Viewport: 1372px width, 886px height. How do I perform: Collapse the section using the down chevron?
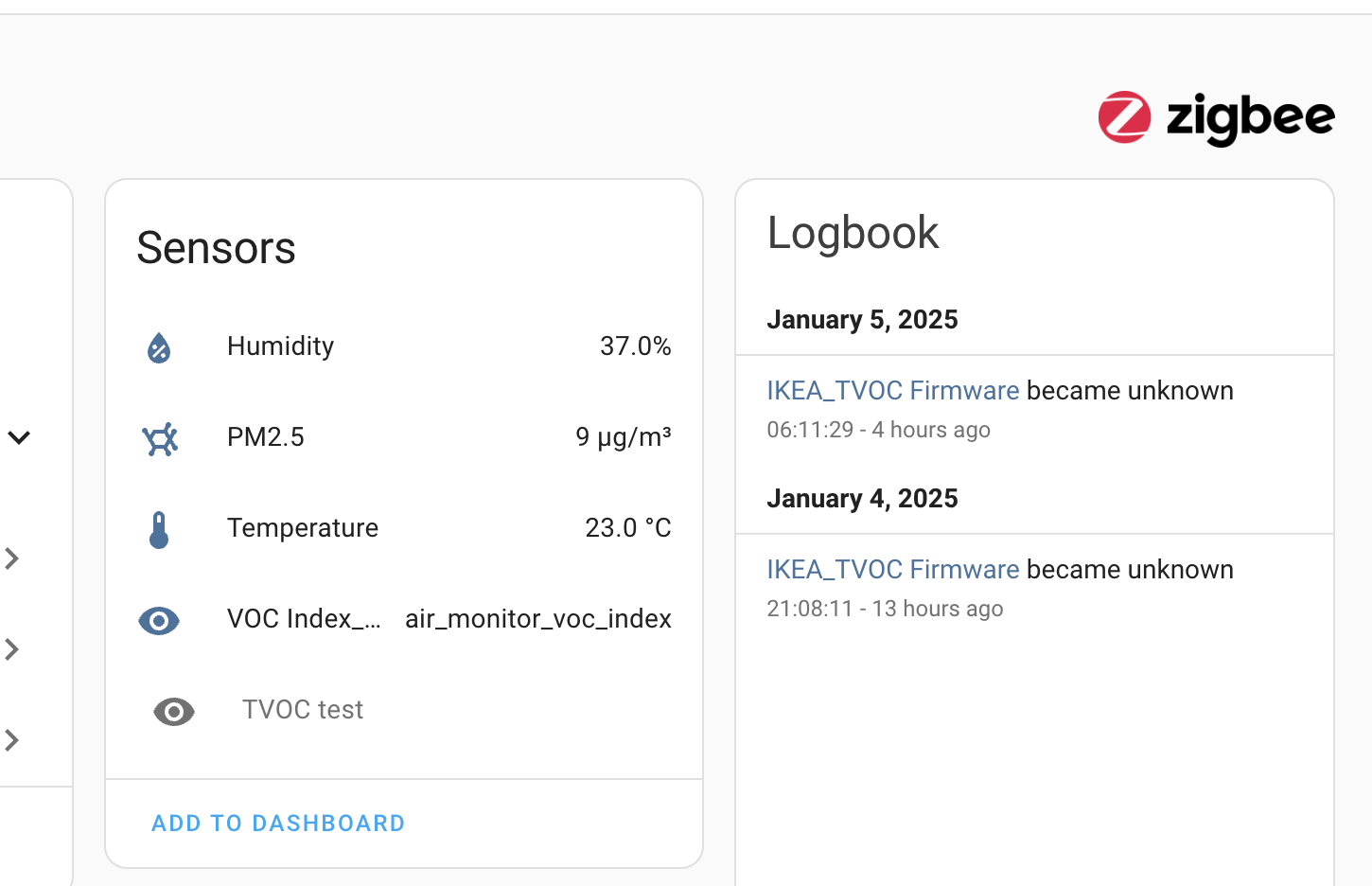20,437
